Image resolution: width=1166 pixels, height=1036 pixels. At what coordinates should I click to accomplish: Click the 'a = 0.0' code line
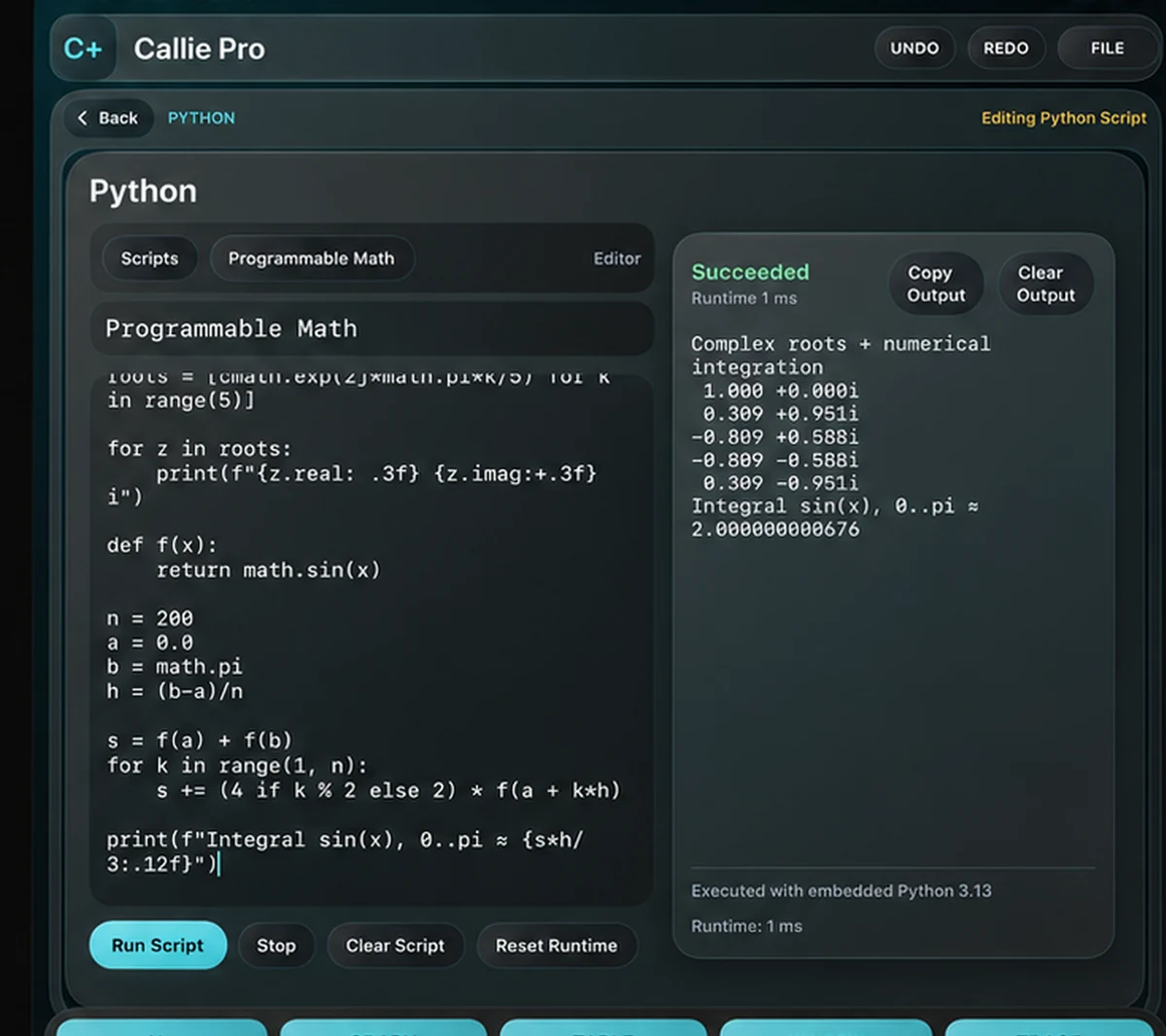pos(150,642)
